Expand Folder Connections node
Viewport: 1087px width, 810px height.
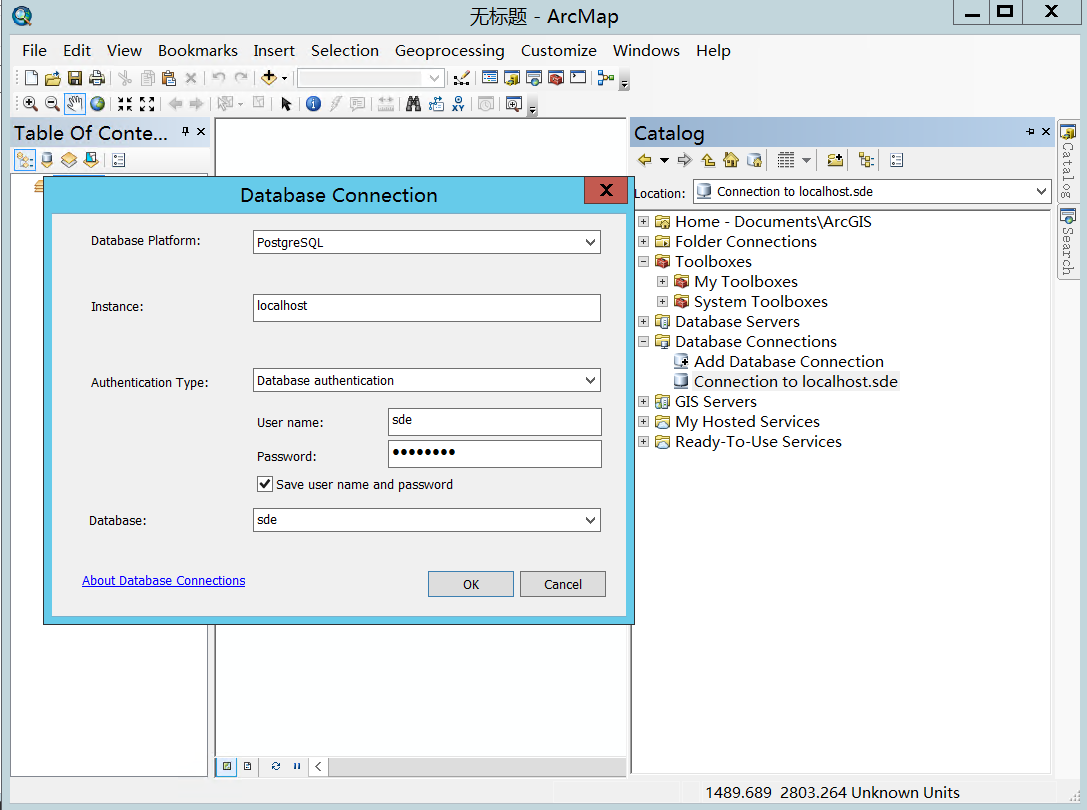(x=643, y=241)
